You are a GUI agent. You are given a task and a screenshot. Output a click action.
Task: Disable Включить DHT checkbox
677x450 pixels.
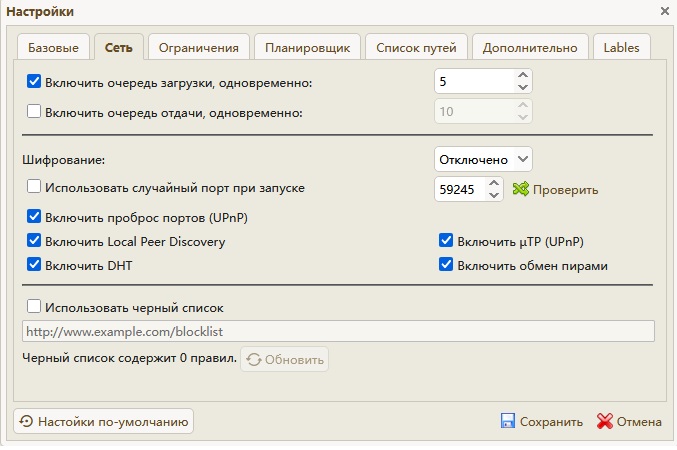click(x=34, y=264)
